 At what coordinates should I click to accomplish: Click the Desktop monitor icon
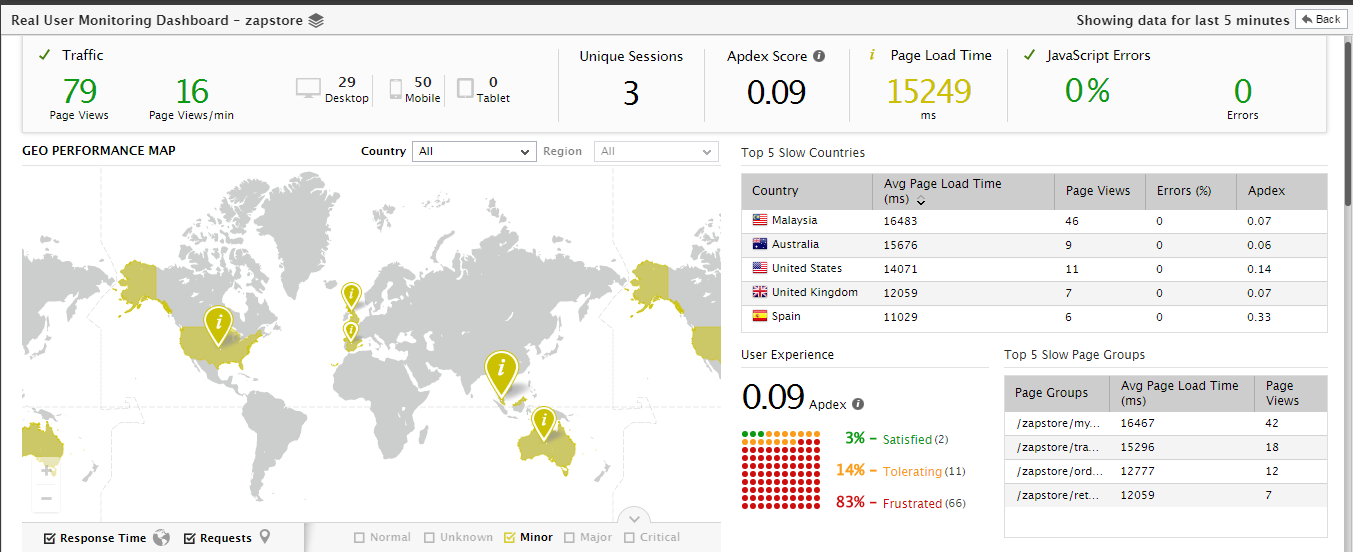pos(309,89)
